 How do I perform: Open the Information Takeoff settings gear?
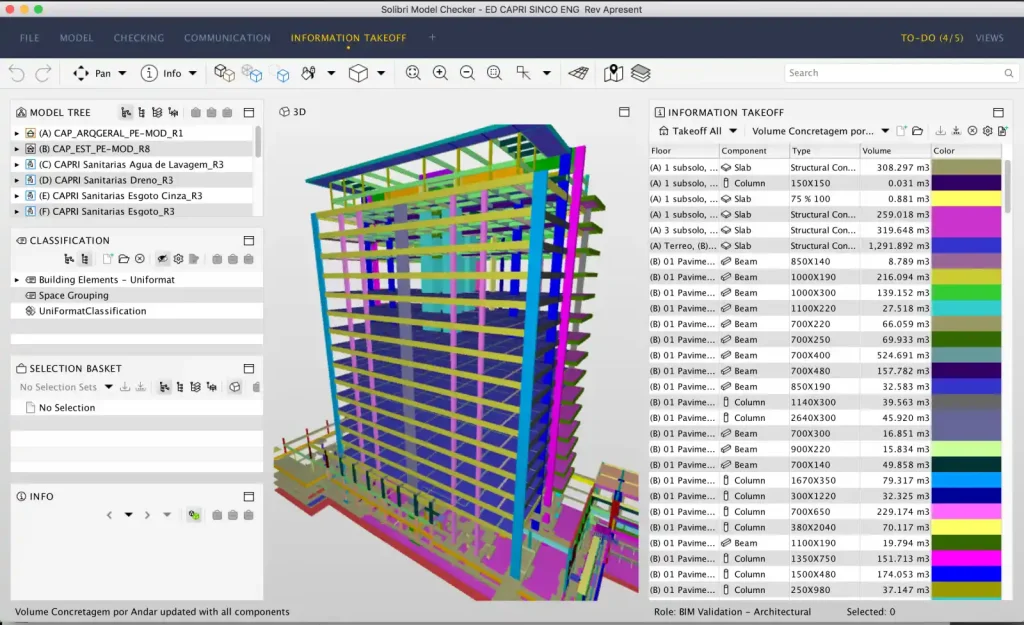point(987,131)
